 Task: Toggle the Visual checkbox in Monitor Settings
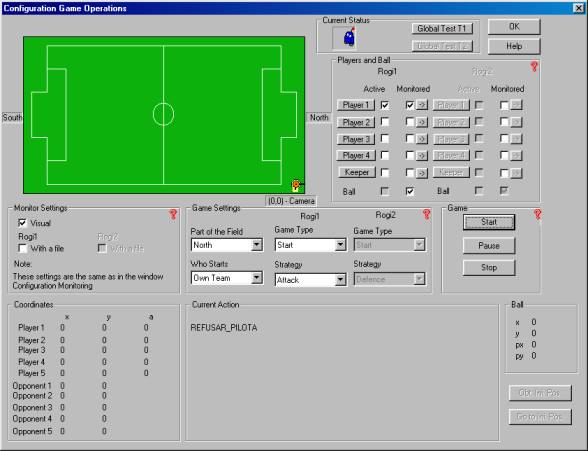22,223
